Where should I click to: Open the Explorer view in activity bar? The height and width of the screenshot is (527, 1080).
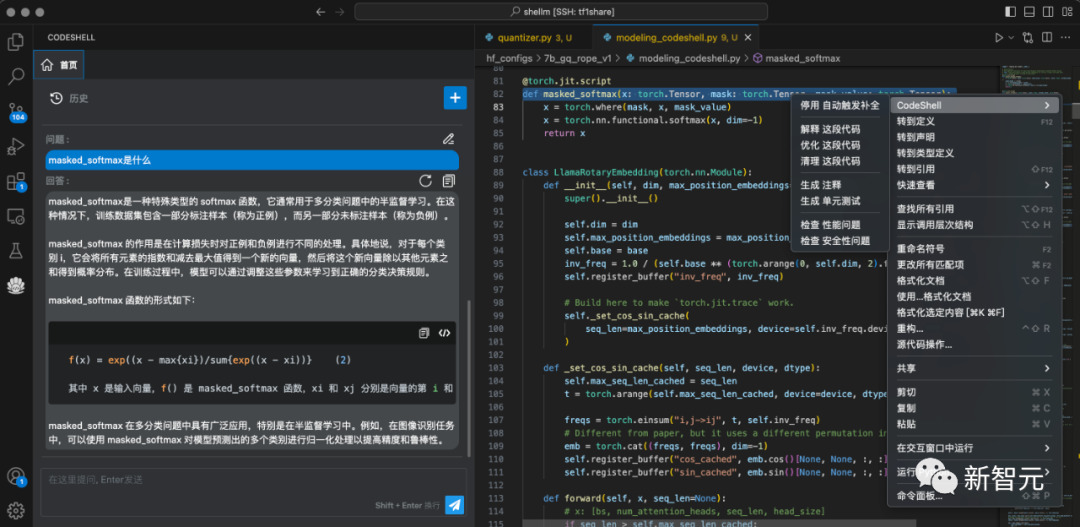point(16,42)
